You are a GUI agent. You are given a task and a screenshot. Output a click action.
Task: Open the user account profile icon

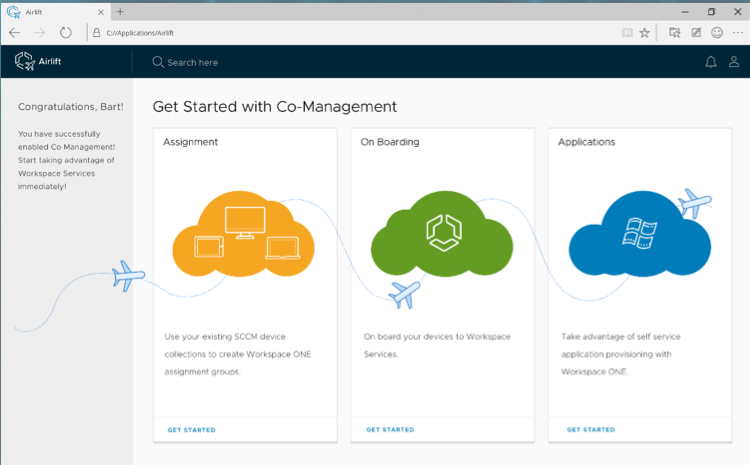click(734, 62)
